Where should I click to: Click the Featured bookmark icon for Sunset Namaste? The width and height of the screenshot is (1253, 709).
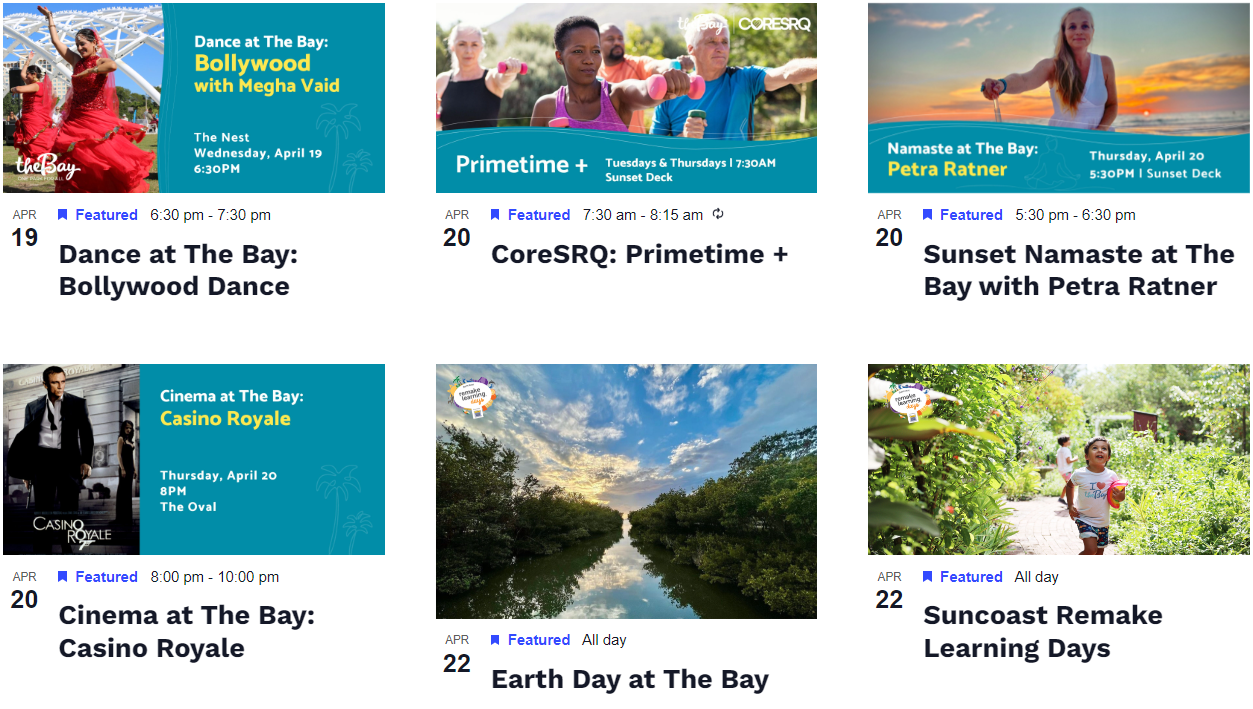[x=927, y=215]
